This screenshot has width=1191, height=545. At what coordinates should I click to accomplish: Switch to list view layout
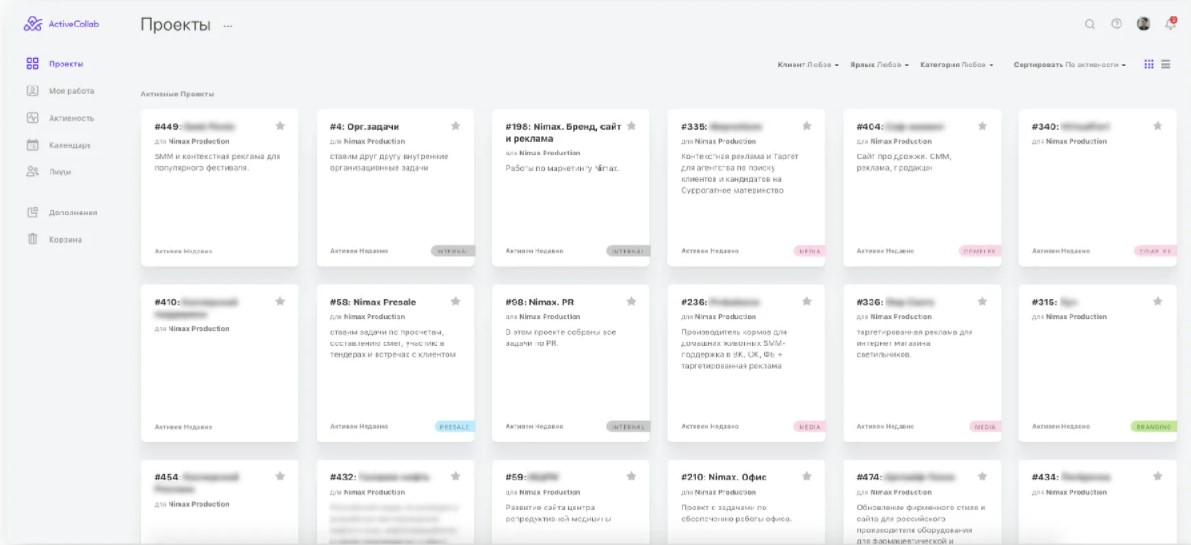[1165, 65]
